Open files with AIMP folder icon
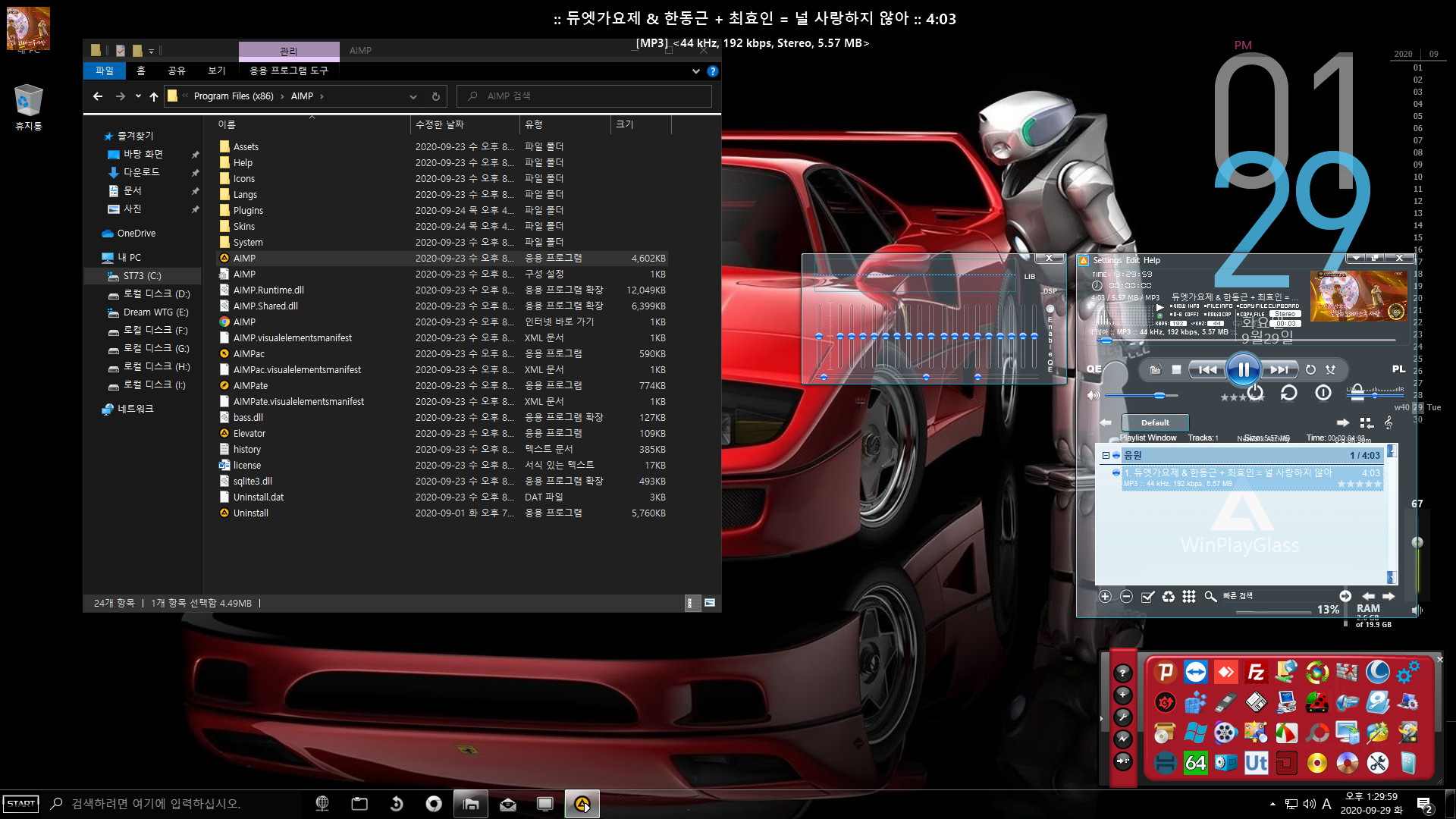The width and height of the screenshot is (1456, 819). point(1155,369)
